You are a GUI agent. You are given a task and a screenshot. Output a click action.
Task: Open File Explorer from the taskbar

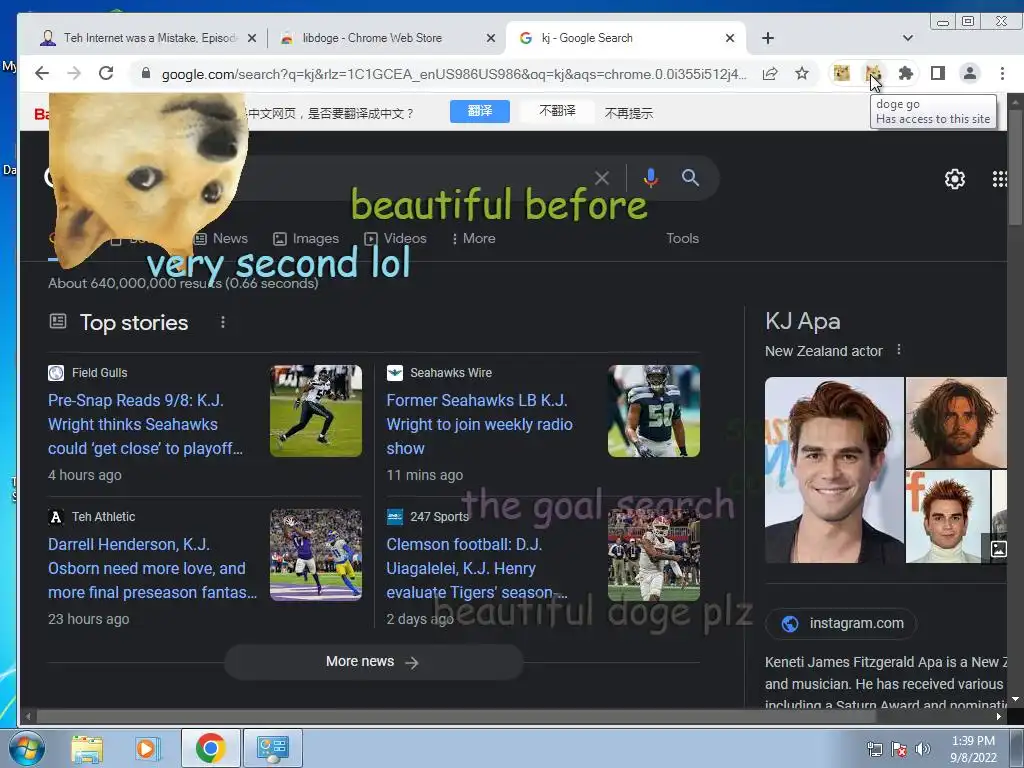(x=86, y=748)
